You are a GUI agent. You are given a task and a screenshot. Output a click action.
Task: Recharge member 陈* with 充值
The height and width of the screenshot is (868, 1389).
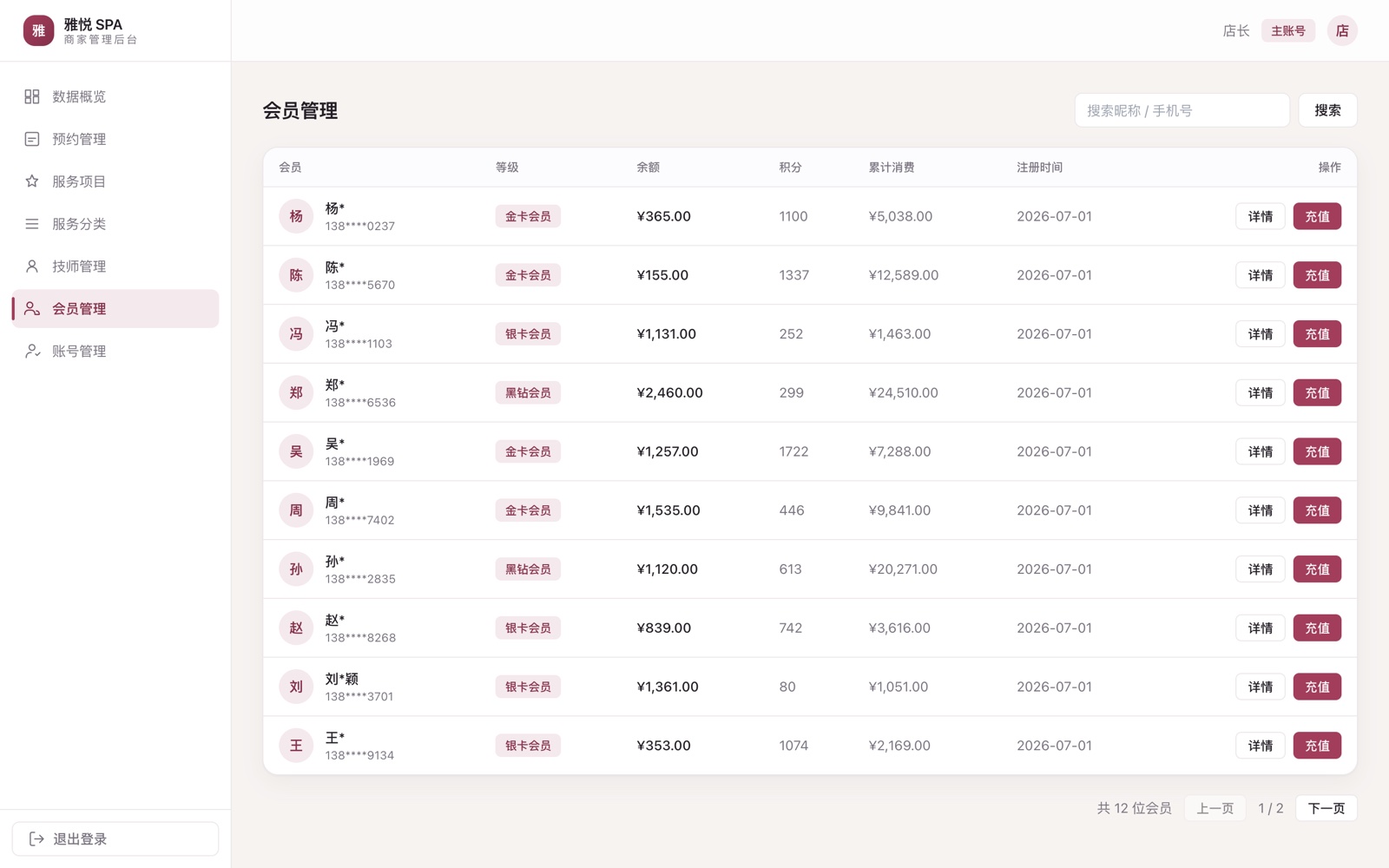coord(1317,275)
